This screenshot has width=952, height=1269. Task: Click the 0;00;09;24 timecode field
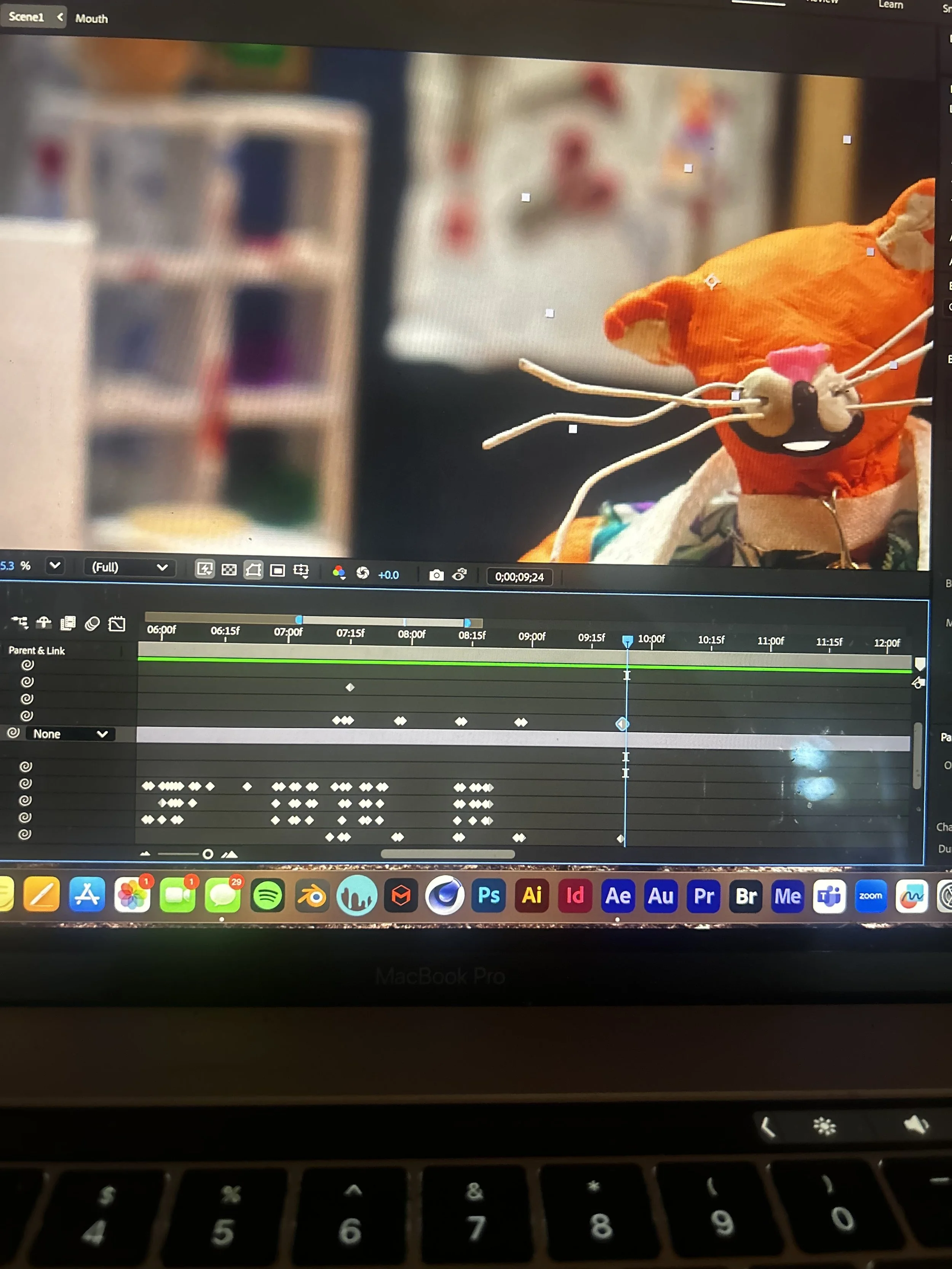(519, 577)
